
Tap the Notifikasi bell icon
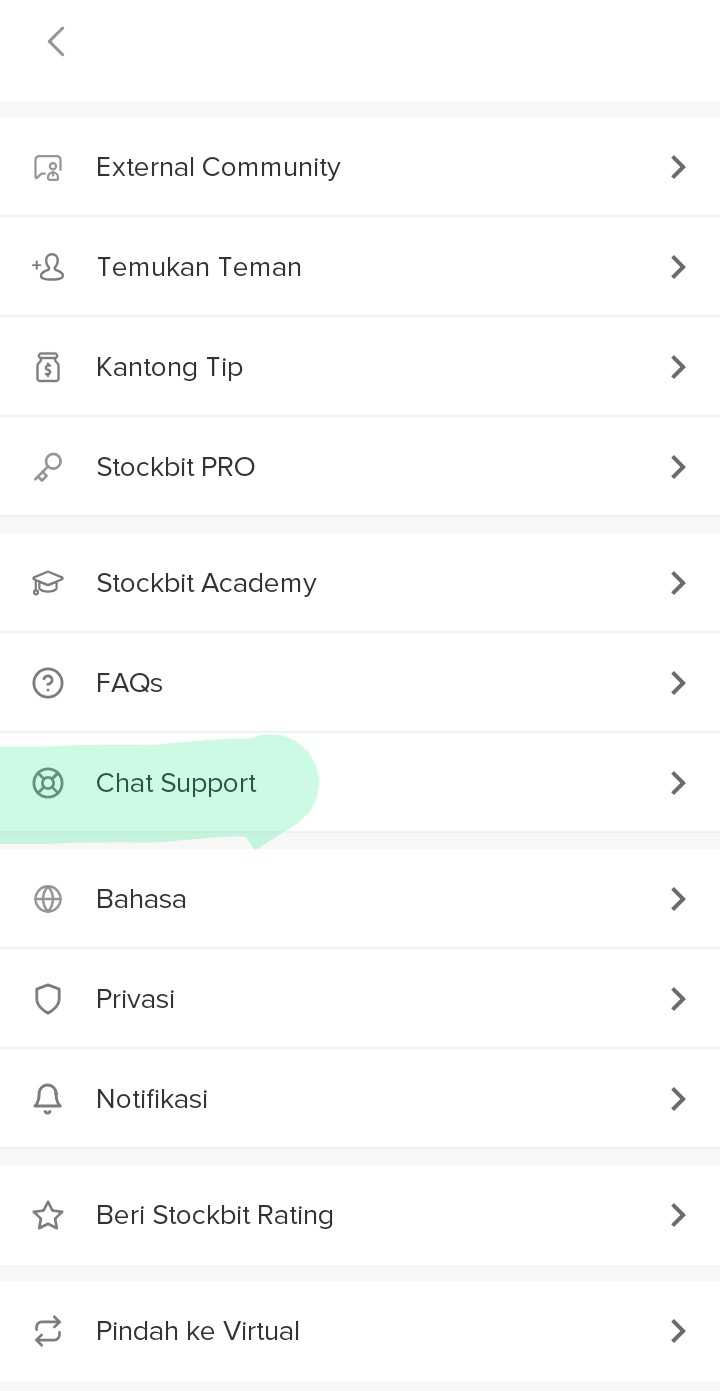click(48, 1099)
